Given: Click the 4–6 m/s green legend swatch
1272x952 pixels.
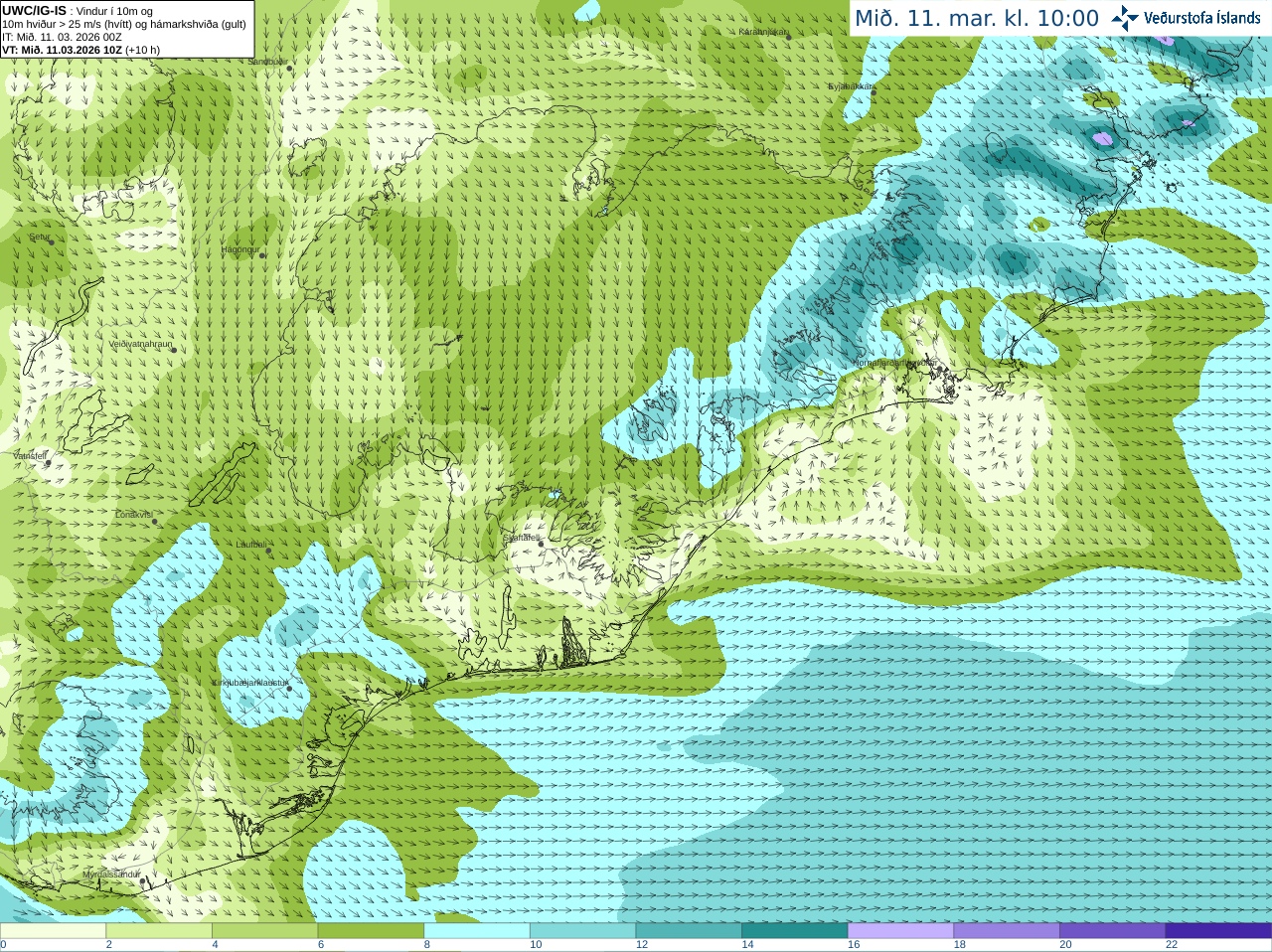Looking at the screenshot, I should tap(264, 931).
